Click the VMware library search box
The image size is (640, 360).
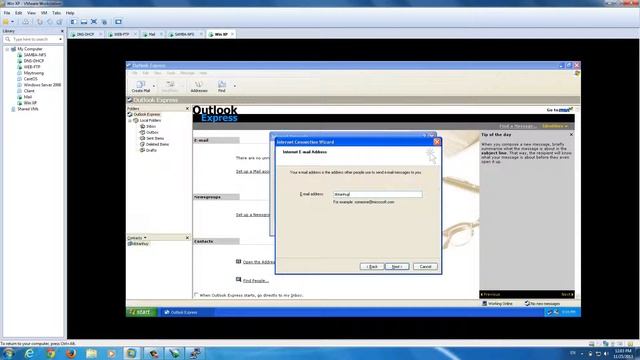(x=33, y=39)
